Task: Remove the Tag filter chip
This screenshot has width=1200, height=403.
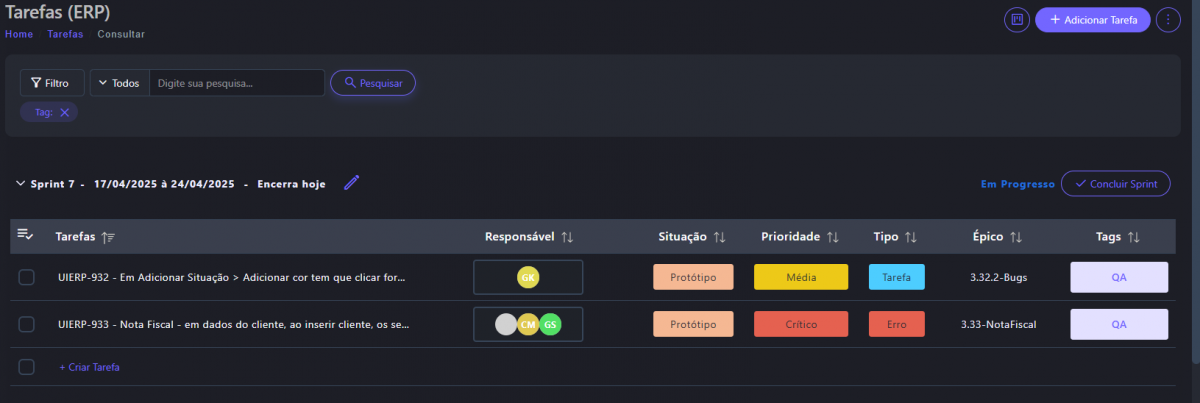Action: coord(65,113)
